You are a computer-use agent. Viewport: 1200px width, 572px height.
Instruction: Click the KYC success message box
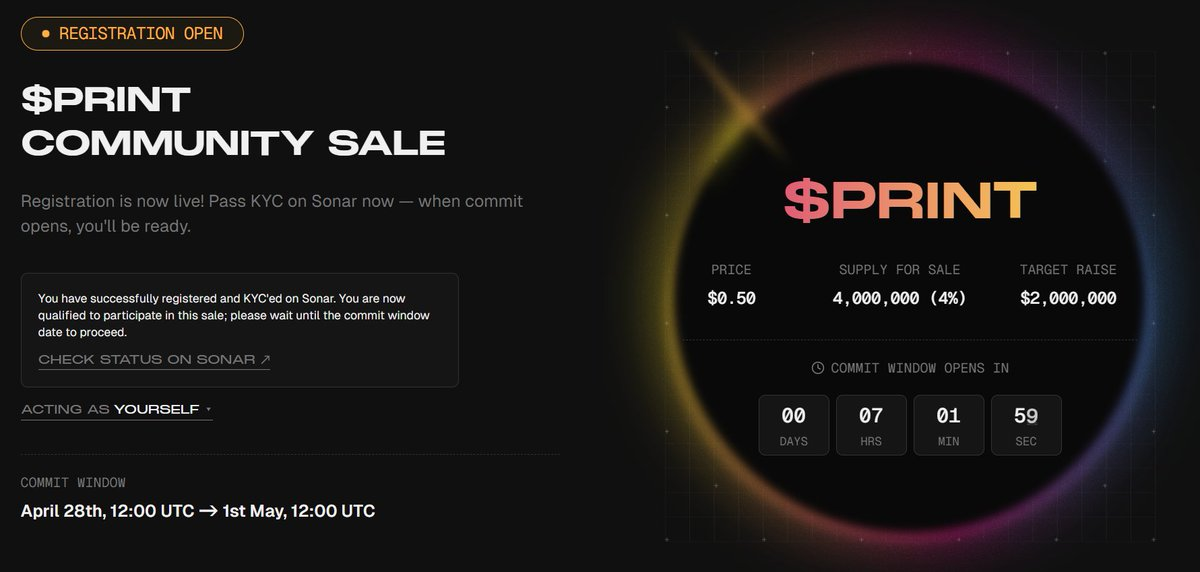click(x=239, y=329)
